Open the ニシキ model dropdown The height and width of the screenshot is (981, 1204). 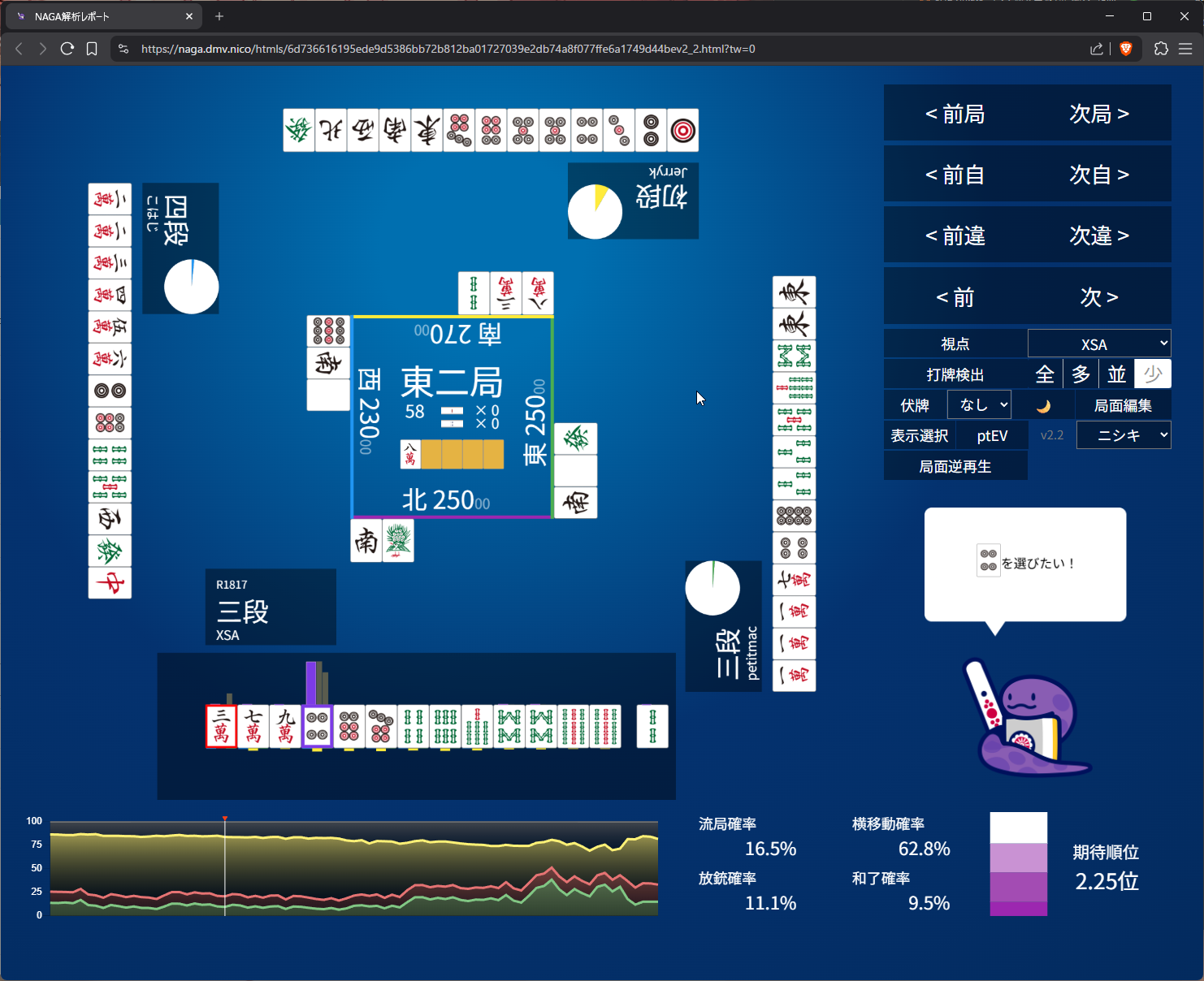[x=1124, y=435]
